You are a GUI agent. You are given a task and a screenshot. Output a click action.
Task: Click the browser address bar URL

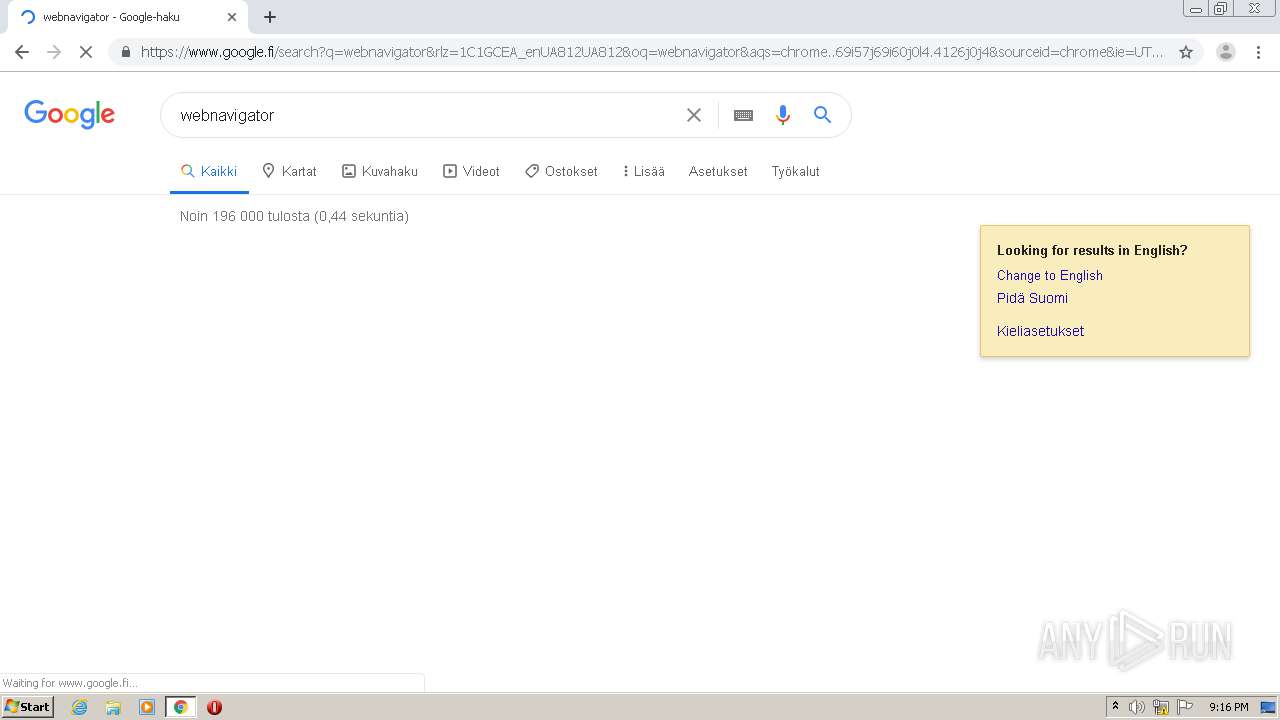(x=652, y=52)
